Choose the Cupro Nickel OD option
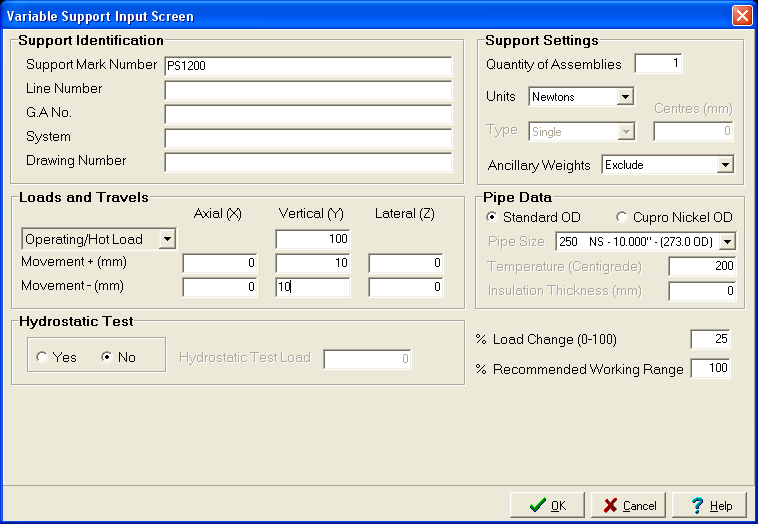Screen dimensions: 758x524 622,217
